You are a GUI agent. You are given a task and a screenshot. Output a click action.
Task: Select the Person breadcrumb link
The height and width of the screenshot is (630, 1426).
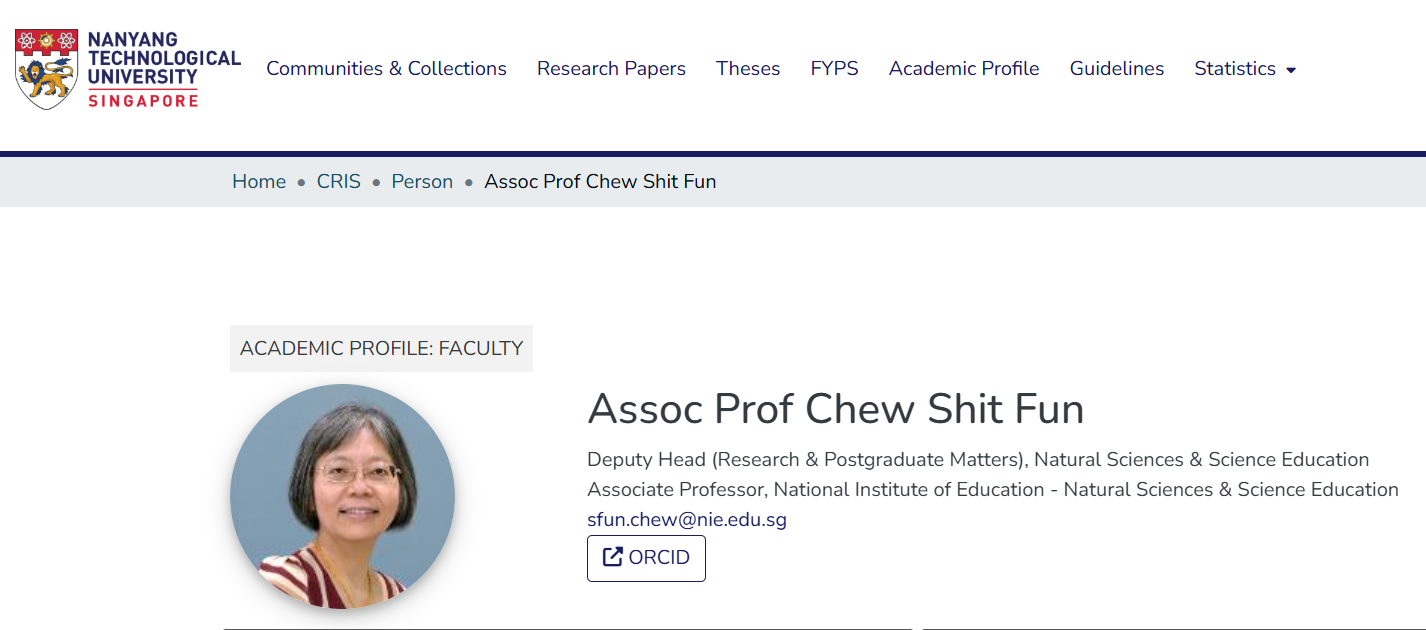pos(422,182)
